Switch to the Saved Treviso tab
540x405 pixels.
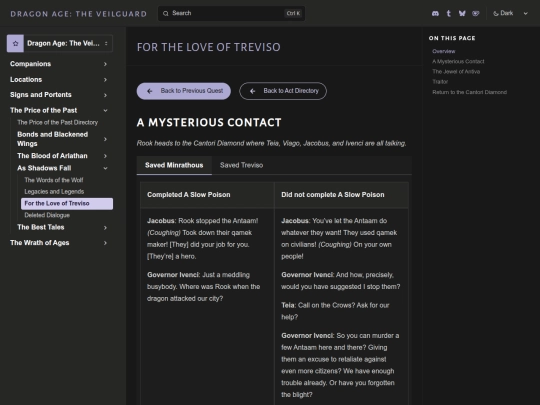point(241,165)
